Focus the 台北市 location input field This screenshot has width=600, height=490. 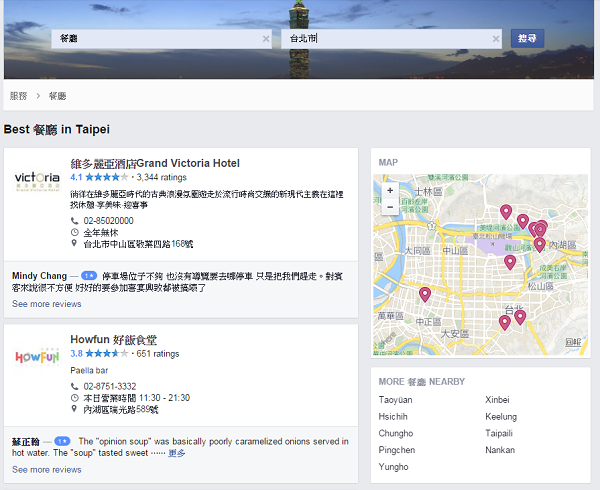391,39
